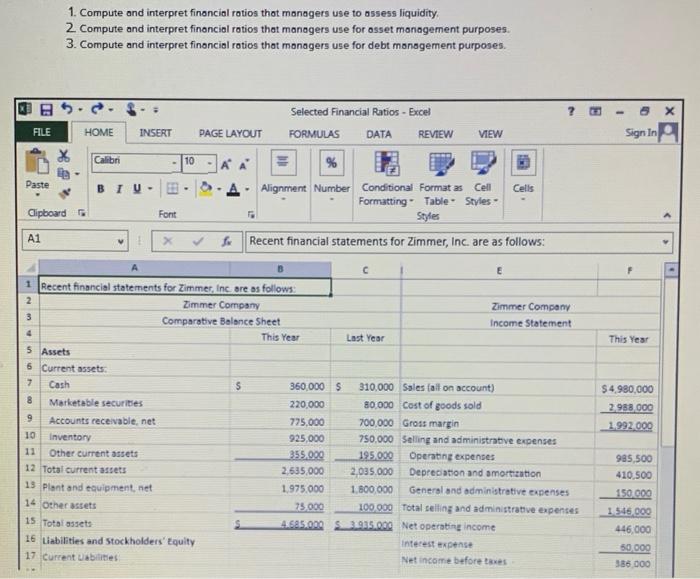Apply bold formatting

pos(101,189)
